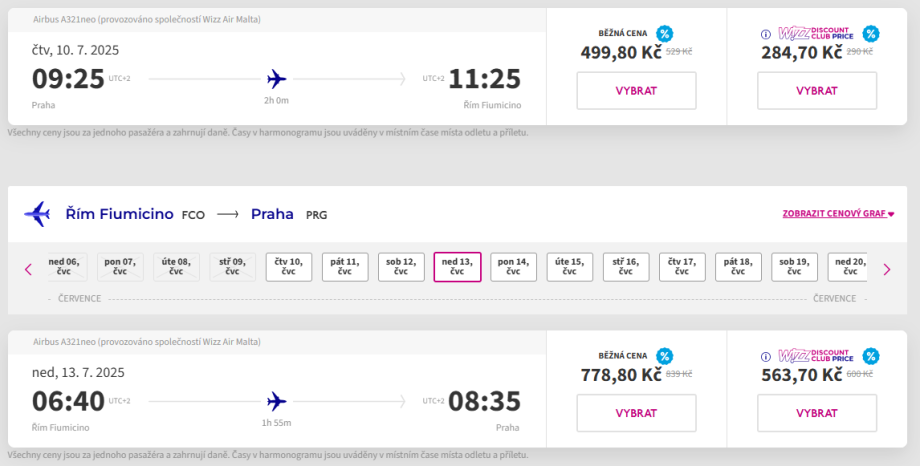This screenshot has height=466, width=920.
Task: Click percent badge next to 499,80 Kč price
Action: click(x=664, y=33)
